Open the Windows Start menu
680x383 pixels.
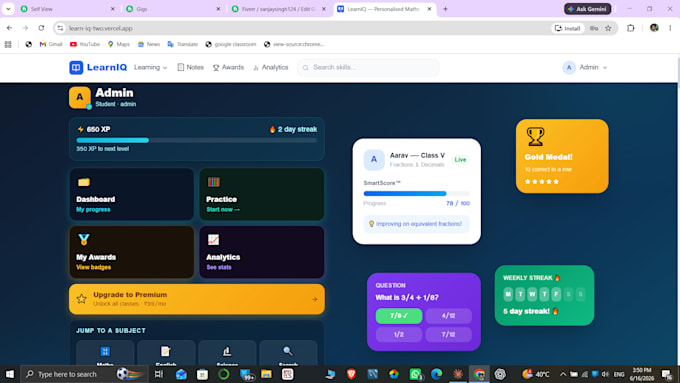(10, 374)
